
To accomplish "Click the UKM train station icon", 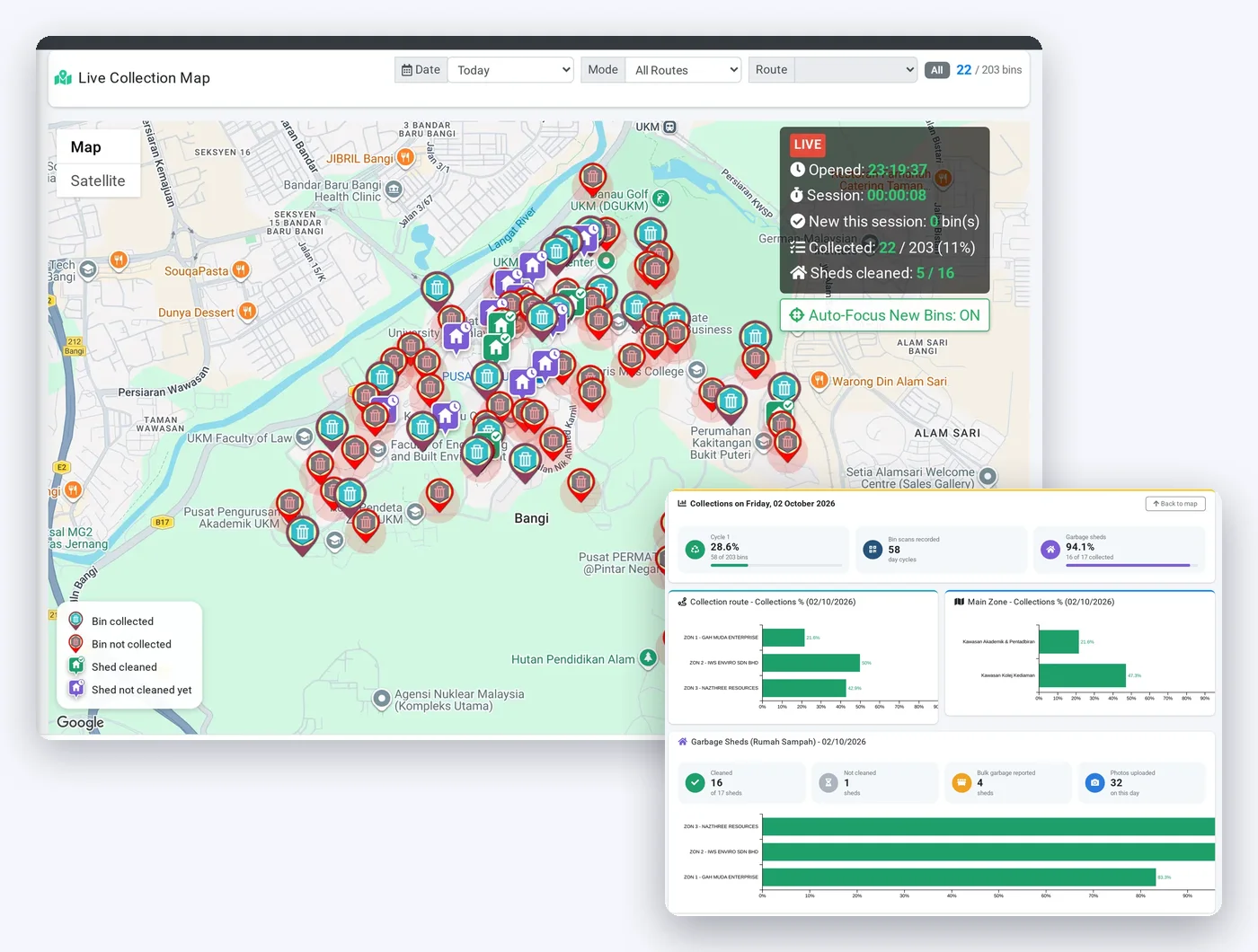I will 669,128.
